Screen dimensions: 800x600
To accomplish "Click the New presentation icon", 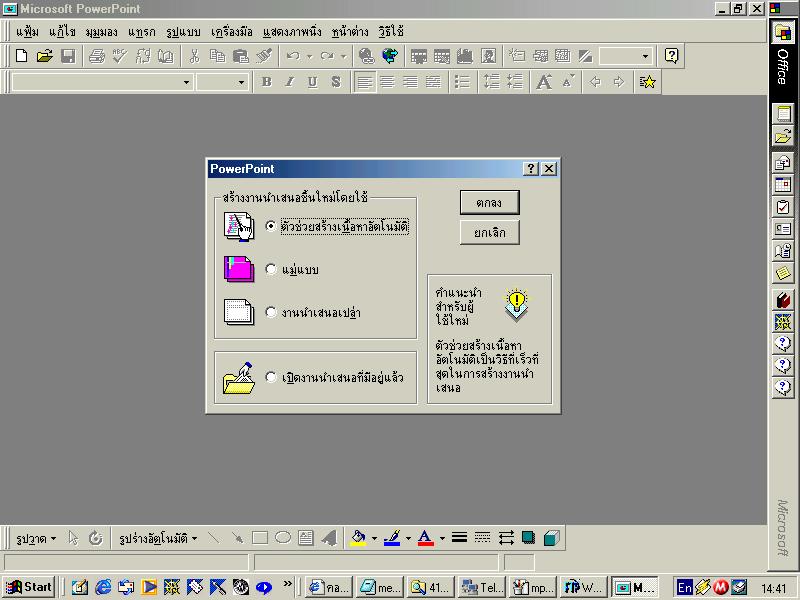I will [21, 56].
